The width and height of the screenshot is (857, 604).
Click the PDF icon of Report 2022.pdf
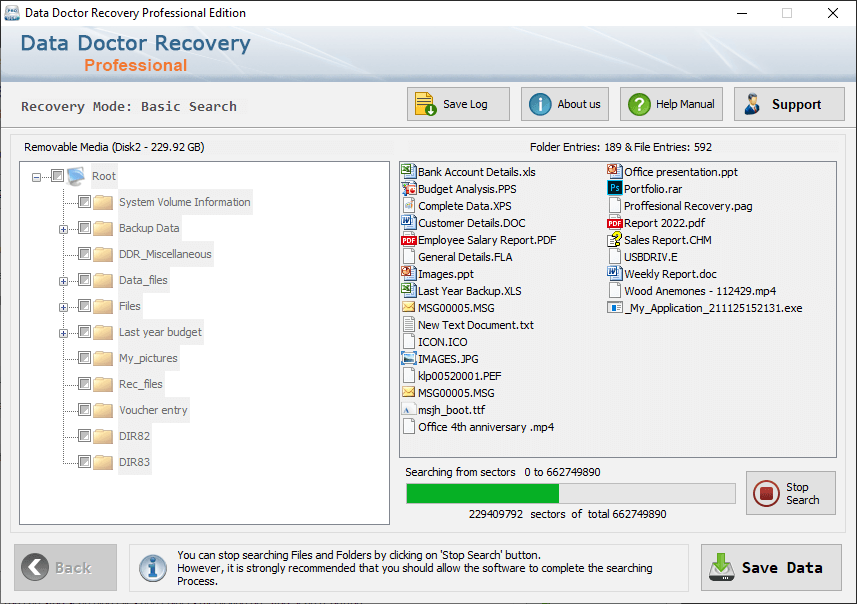(614, 223)
